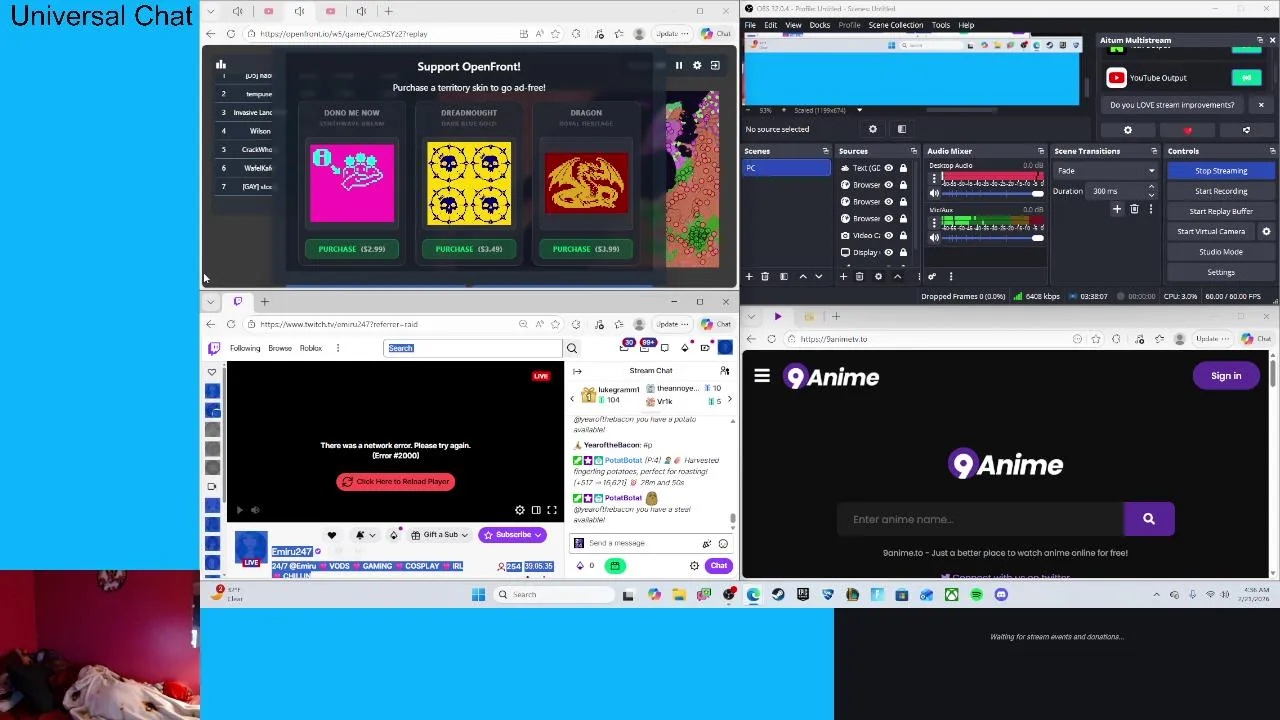1280x720 pixels.
Task: Unlock the Text (GDI) source
Action: pos(903,168)
